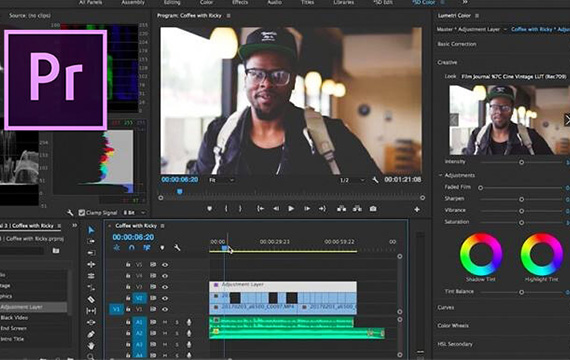Viewport: 570px width, 360px height.
Task: Switch to the Titles workspace
Action: pyautogui.click(x=307, y=3)
